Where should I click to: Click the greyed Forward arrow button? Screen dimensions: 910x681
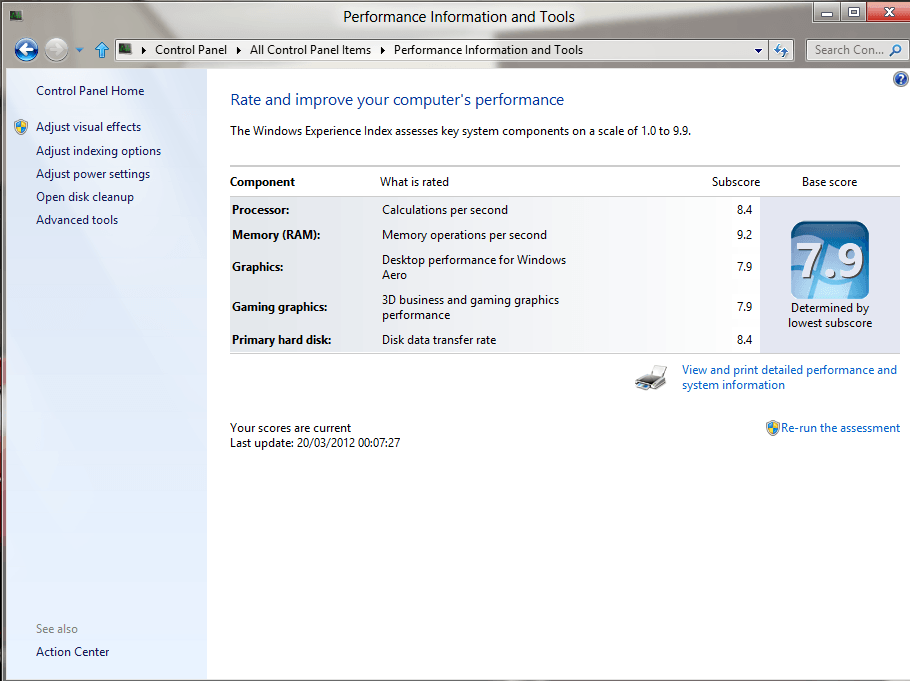pos(56,50)
